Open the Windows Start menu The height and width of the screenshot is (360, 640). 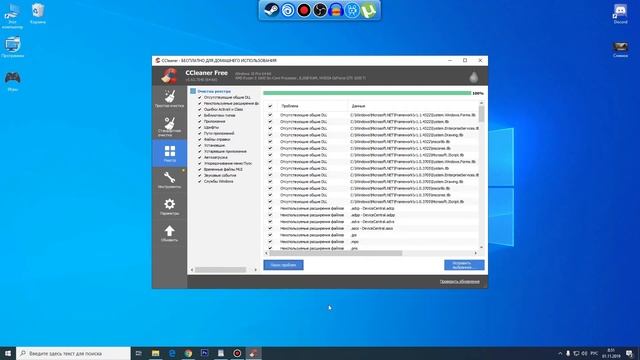[8, 353]
